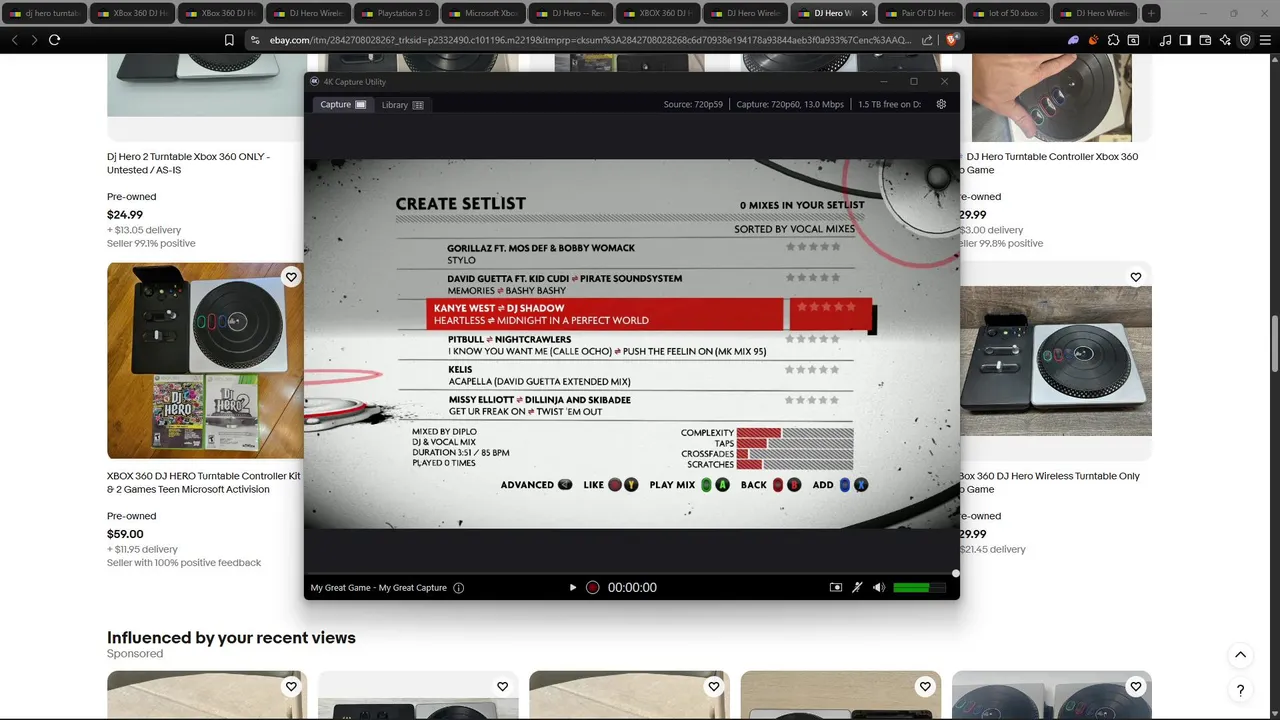Open 4K Capture Utility settings gear
This screenshot has width=1280, height=720.
coord(941,104)
